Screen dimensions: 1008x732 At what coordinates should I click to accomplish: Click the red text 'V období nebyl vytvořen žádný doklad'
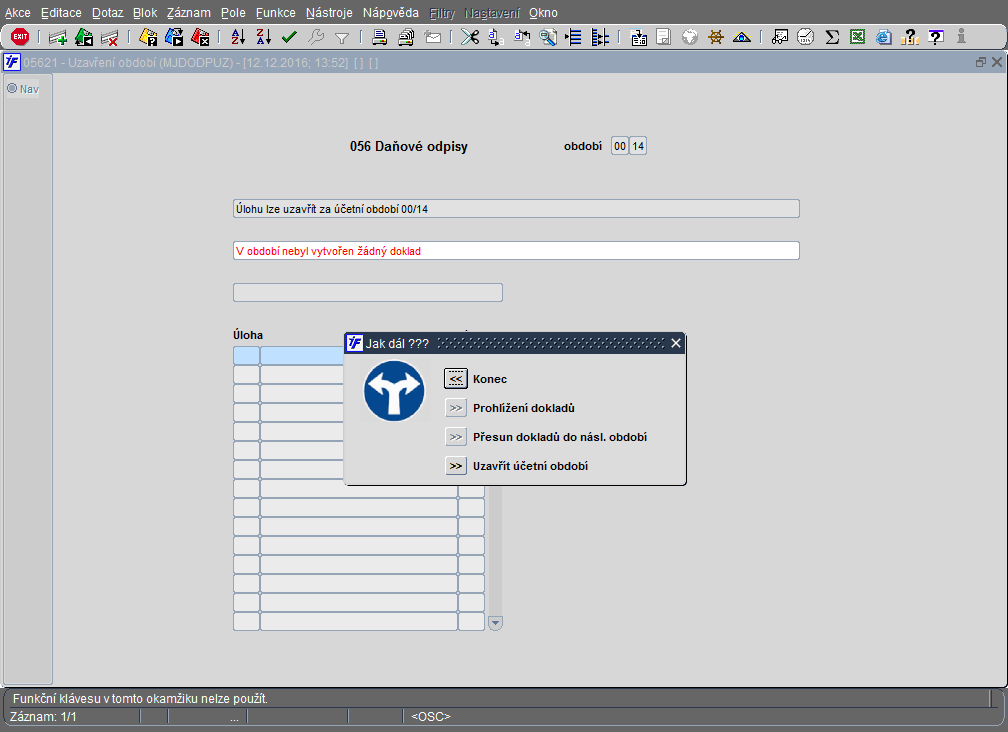328,251
